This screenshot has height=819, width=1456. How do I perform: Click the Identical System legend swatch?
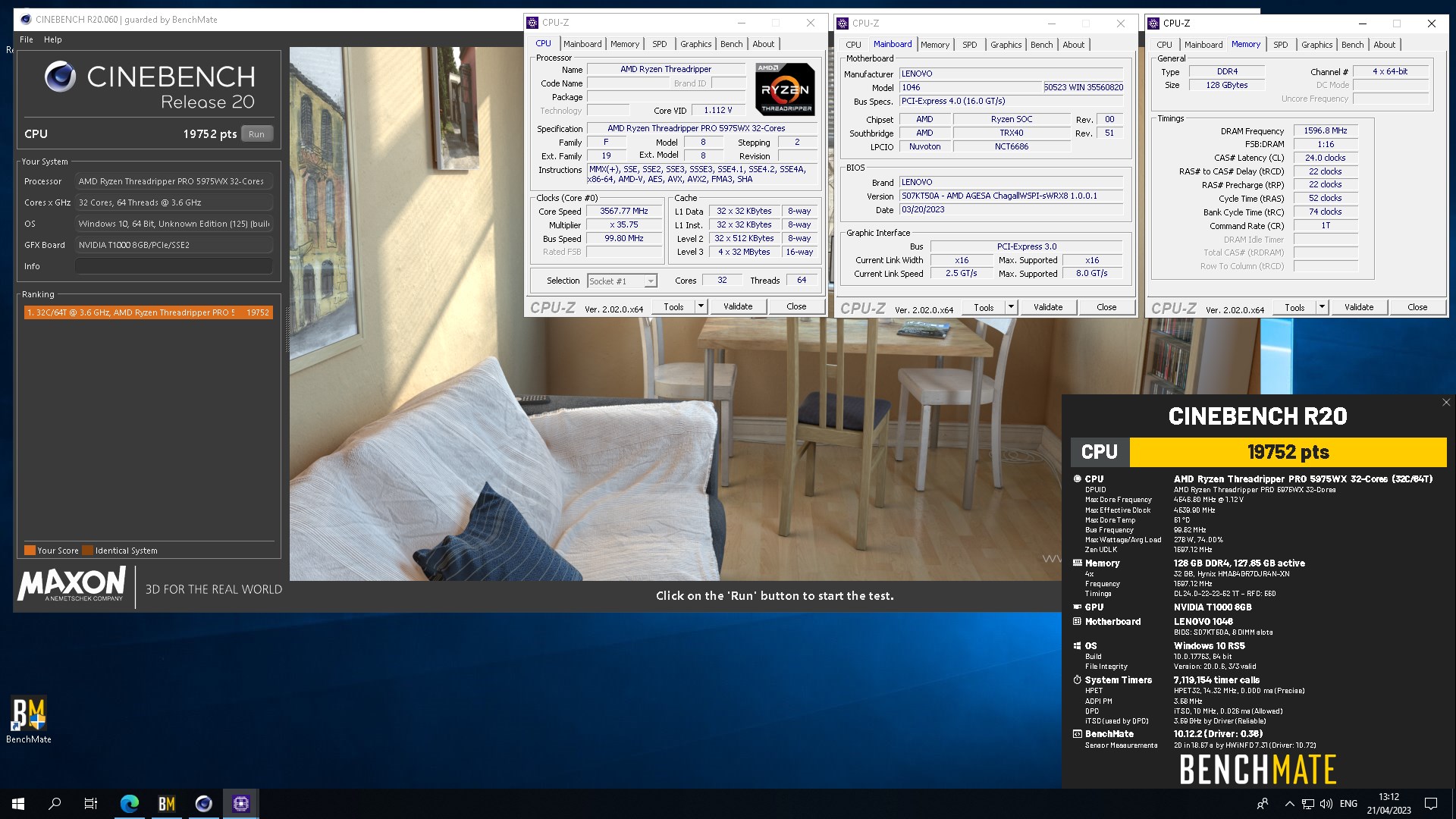pyautogui.click(x=87, y=551)
